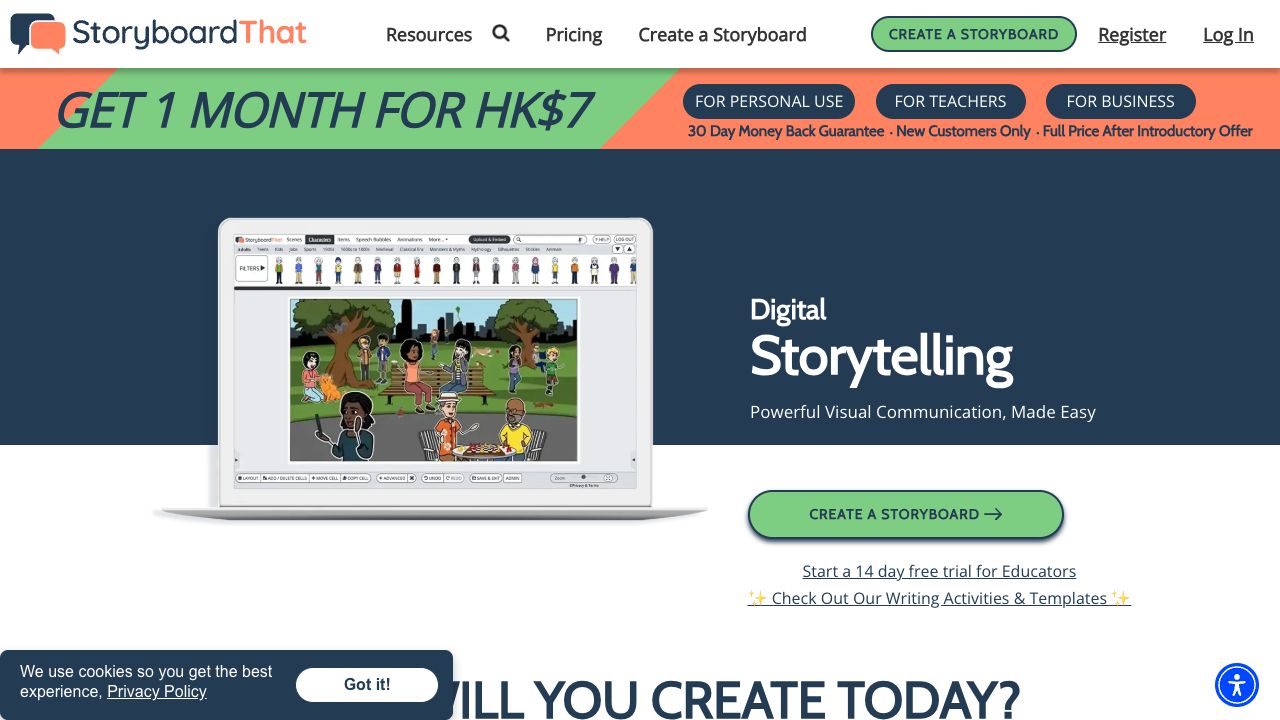Open the Register link
The width and height of the screenshot is (1280, 720).
coord(1132,34)
